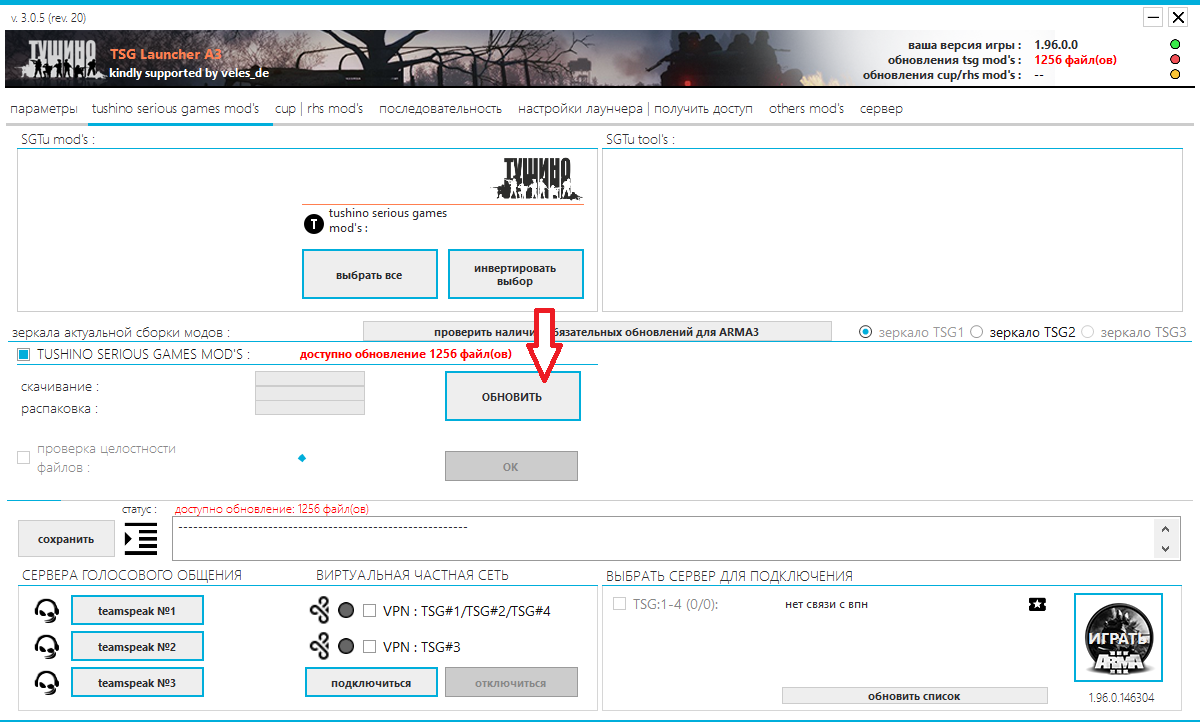Image resolution: width=1200 pixels, height=722 pixels.
Task: Open the последовательность tab
Action: pyautogui.click(x=440, y=108)
